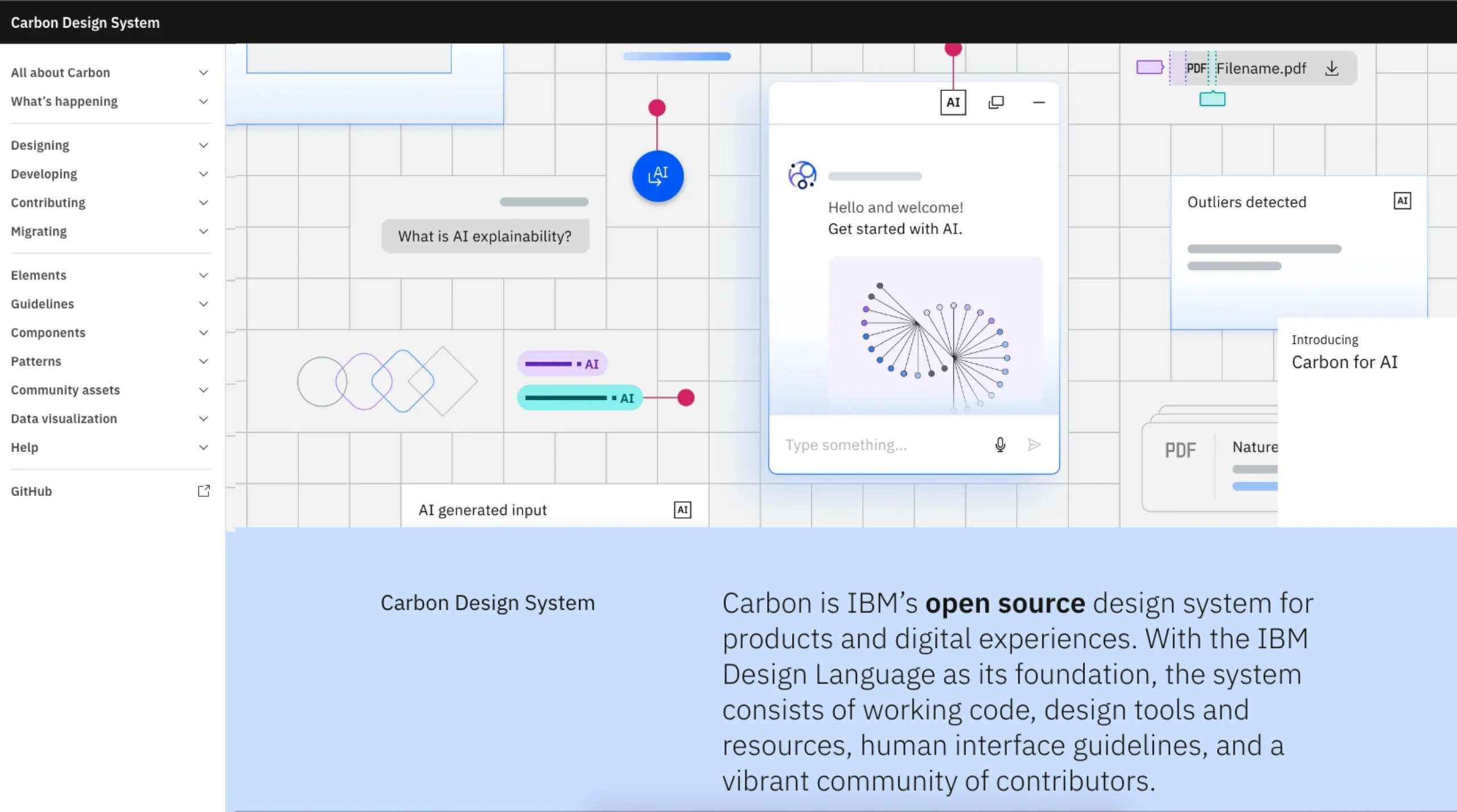Screen dimensions: 1457x812
Task: Click the Carbon Design System label in blue section
Action: click(x=488, y=603)
